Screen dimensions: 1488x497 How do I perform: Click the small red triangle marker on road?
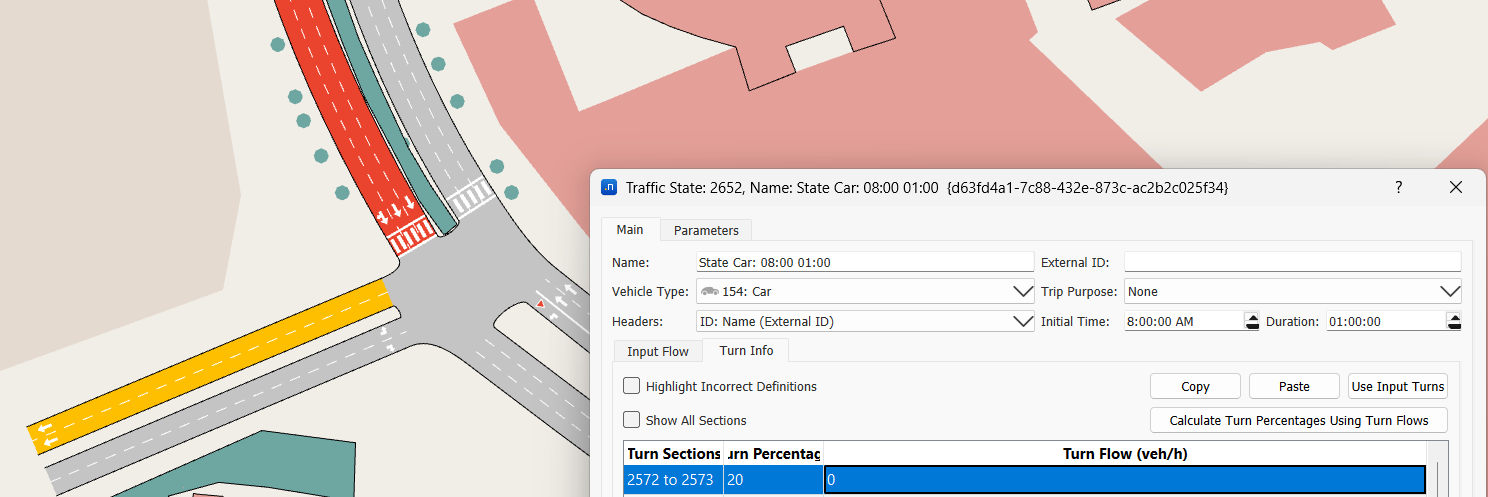[541, 302]
